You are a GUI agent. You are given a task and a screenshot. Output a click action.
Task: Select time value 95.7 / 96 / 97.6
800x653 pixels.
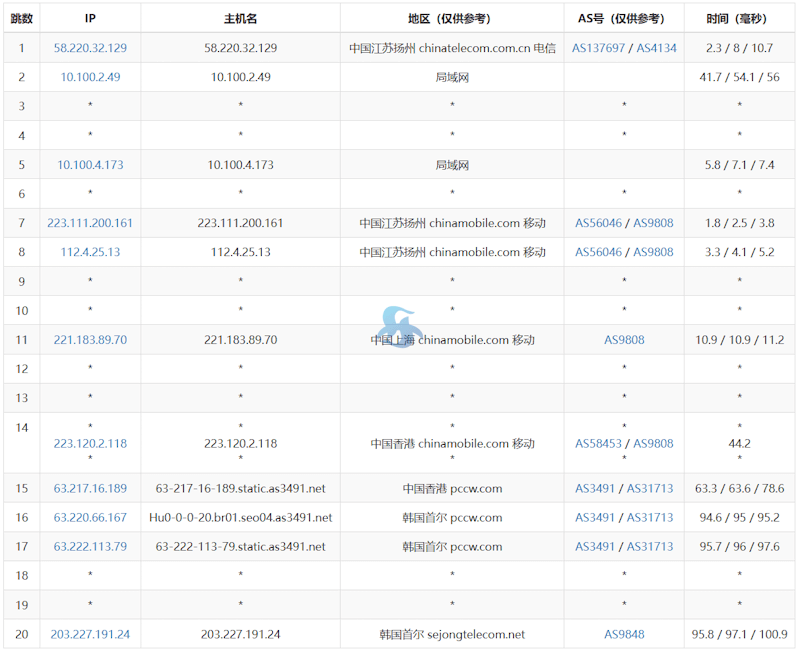(739, 546)
